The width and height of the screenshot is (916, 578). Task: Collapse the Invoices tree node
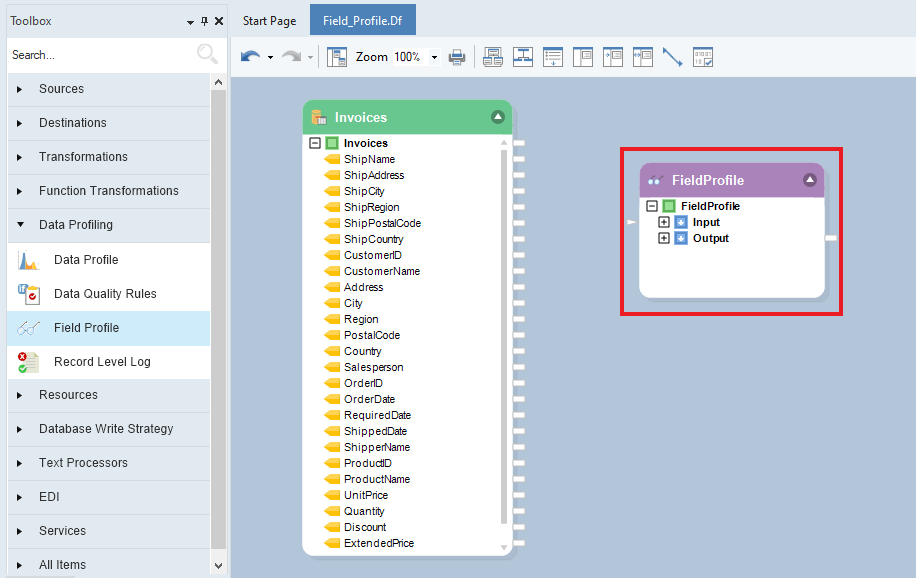316,143
